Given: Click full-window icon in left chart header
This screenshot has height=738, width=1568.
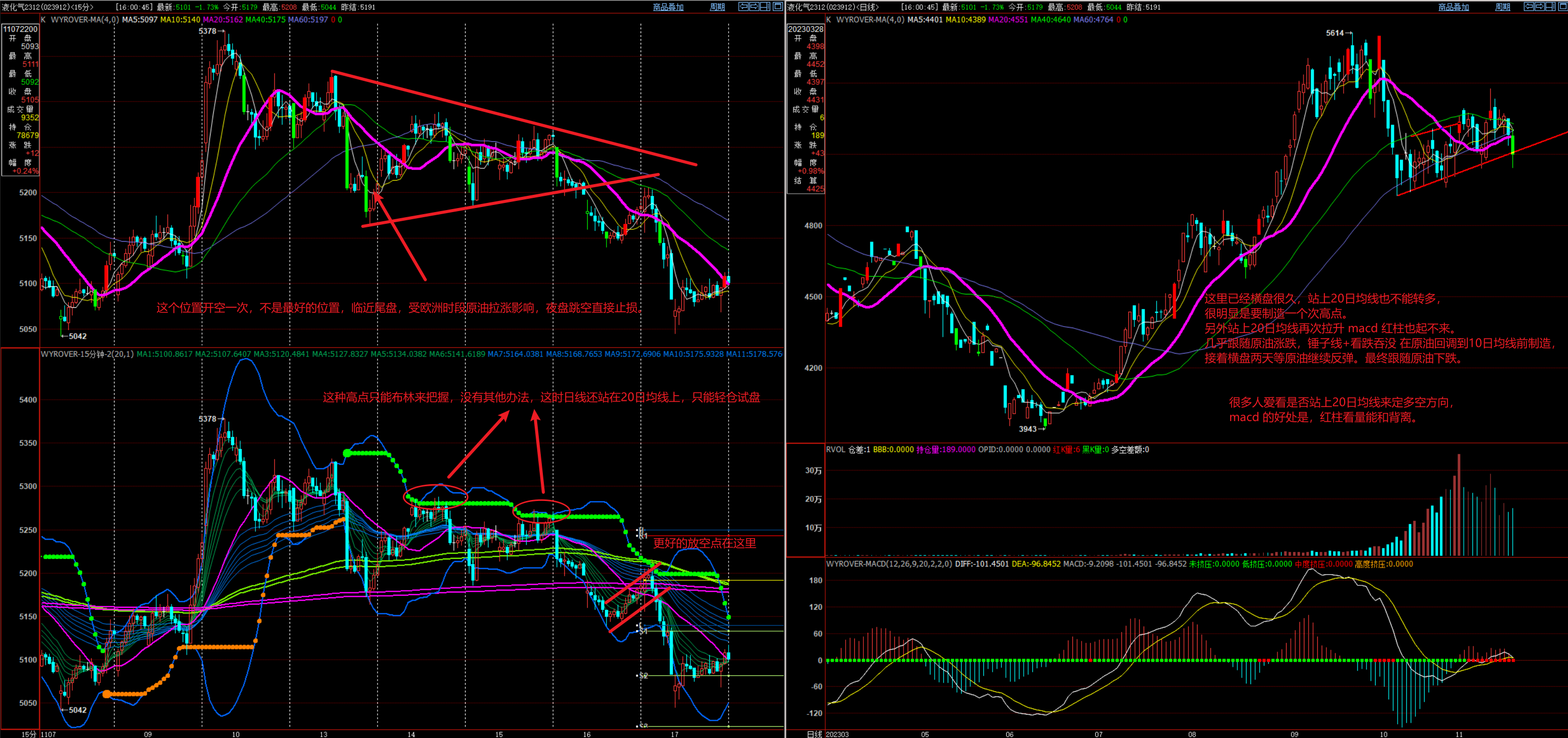Looking at the screenshot, I should pyautogui.click(x=778, y=7).
